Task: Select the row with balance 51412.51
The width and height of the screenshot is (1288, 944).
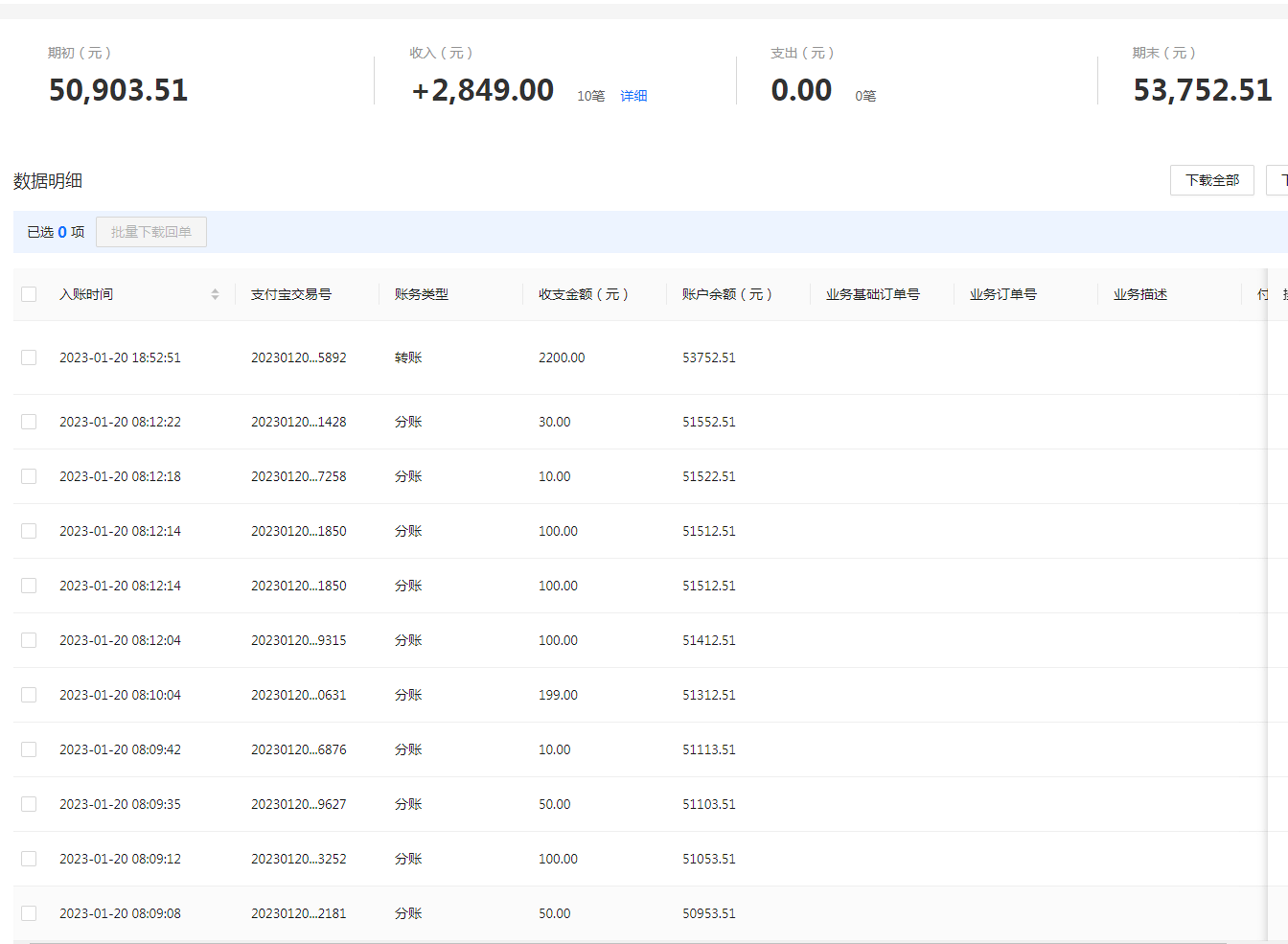Action: click(29, 640)
